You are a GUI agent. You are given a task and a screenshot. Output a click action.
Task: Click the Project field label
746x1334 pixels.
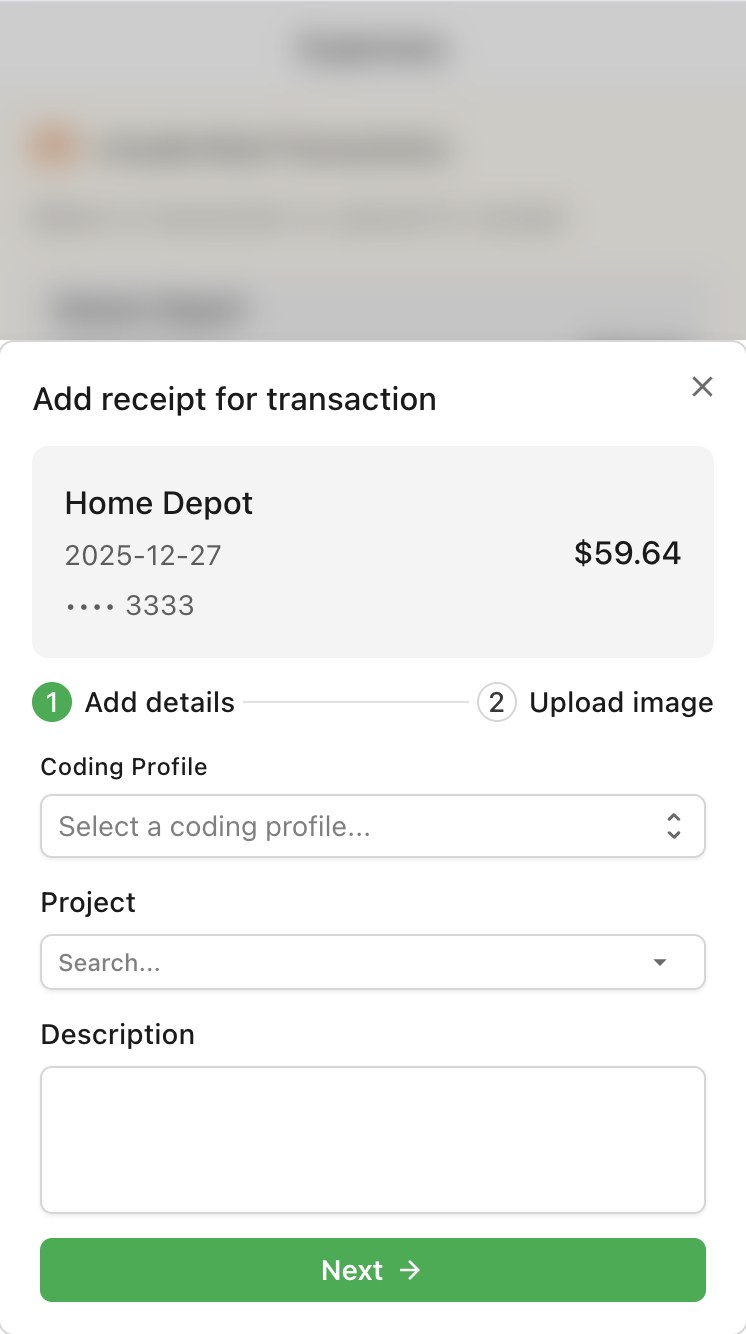[x=88, y=902]
